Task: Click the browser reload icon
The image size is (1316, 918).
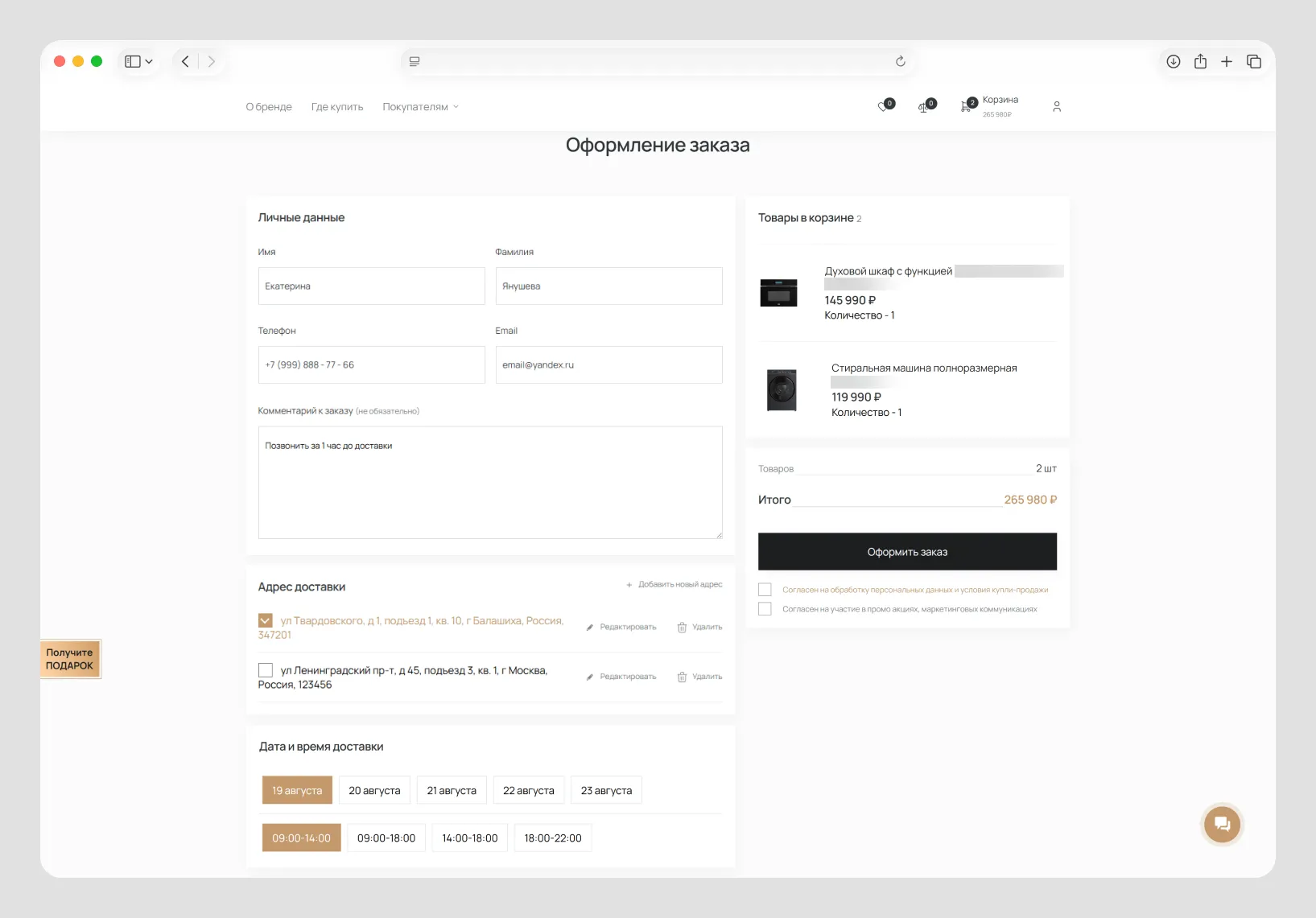Action: (900, 61)
